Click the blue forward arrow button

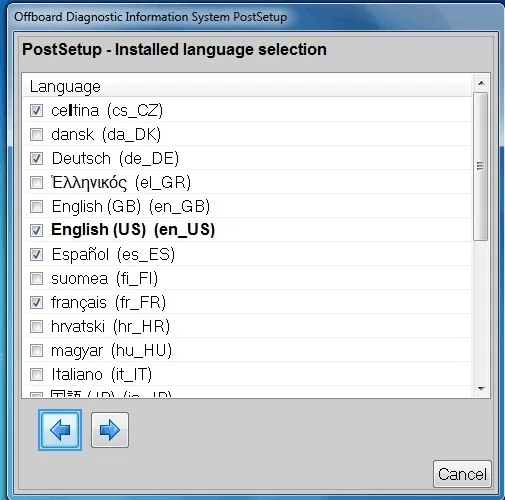point(110,430)
